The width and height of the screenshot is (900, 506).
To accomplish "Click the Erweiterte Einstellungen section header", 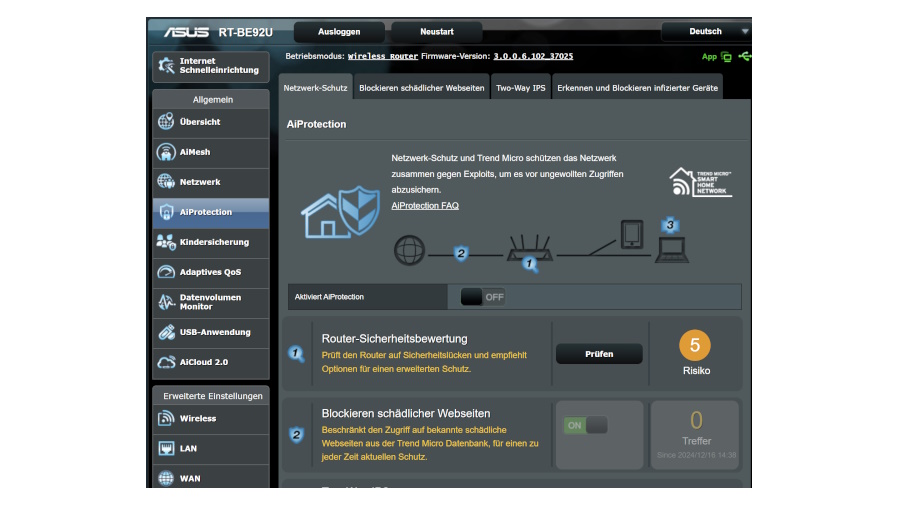I will [212, 396].
